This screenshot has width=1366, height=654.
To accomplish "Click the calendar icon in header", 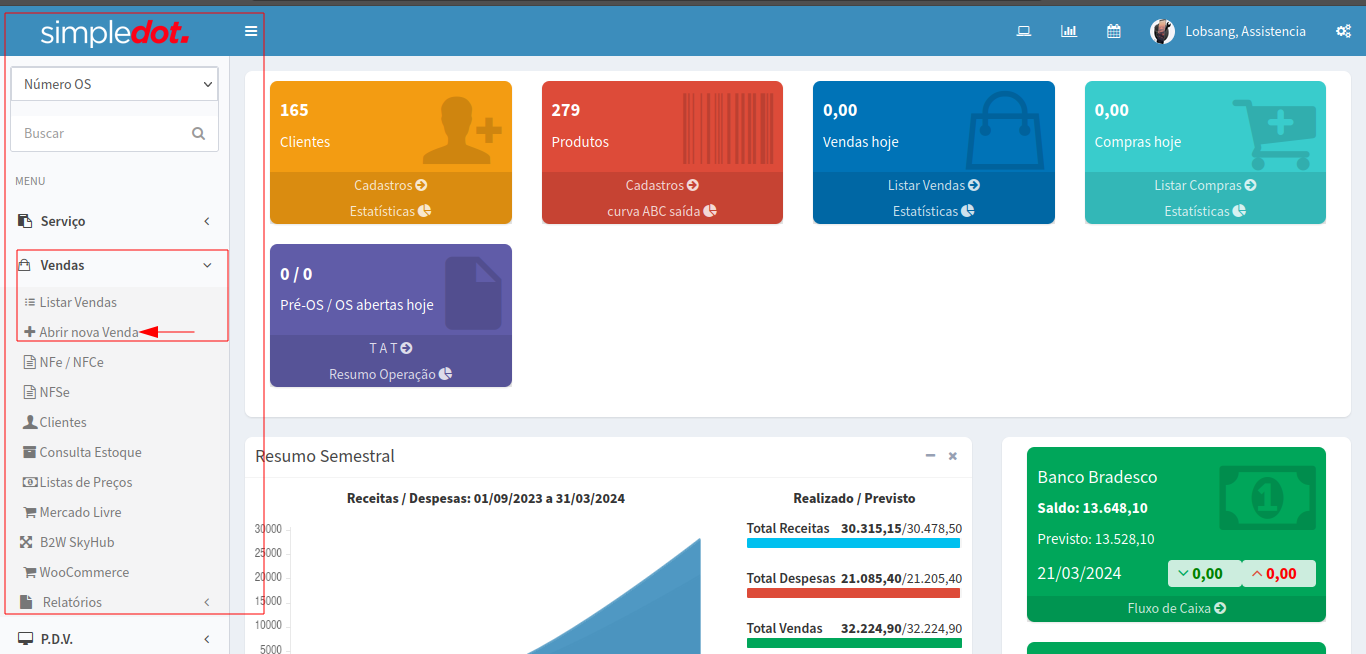I will 1113,31.
